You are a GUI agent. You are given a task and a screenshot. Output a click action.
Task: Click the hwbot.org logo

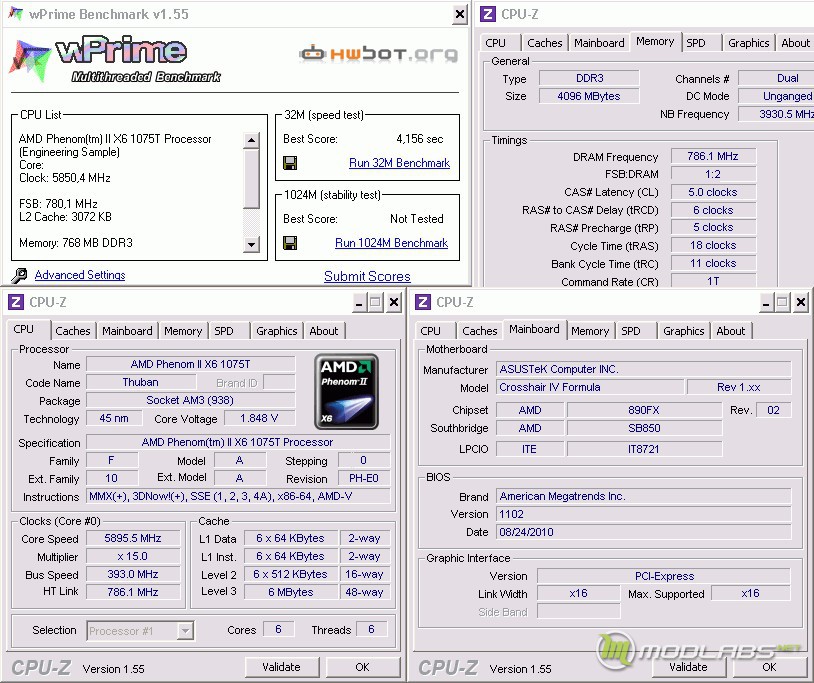379,53
